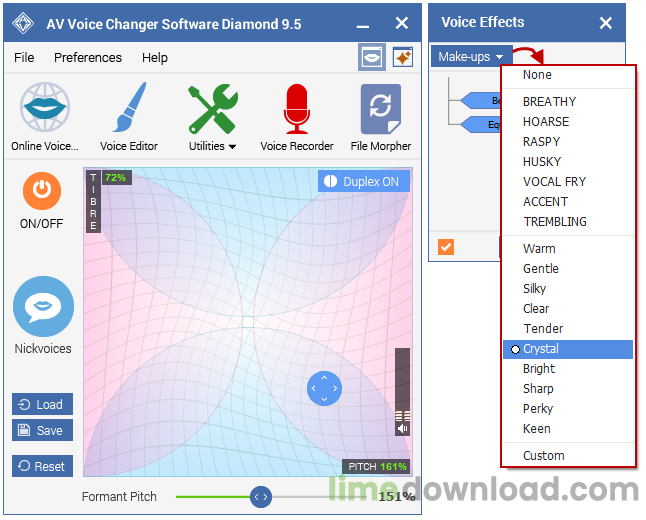Click the Load button
This screenshot has height=520, width=646.
[x=42, y=404]
